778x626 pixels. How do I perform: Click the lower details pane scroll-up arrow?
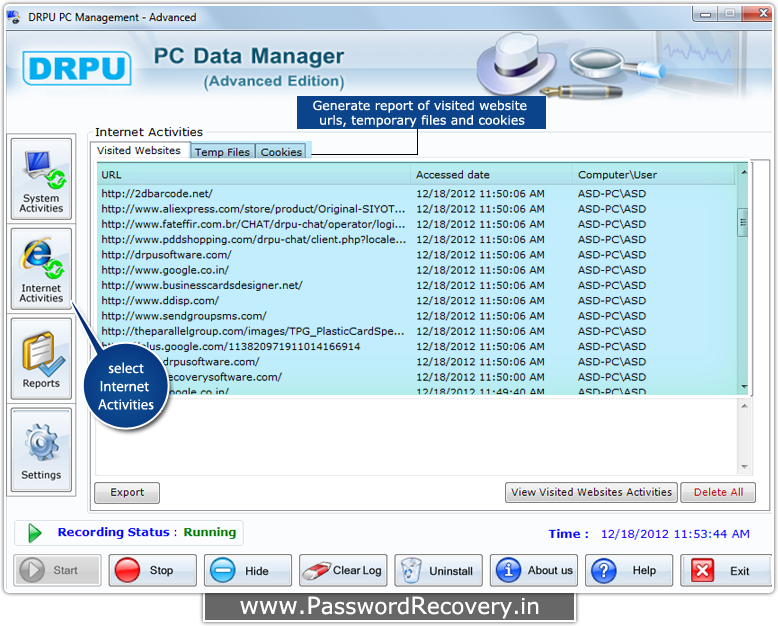coord(744,406)
